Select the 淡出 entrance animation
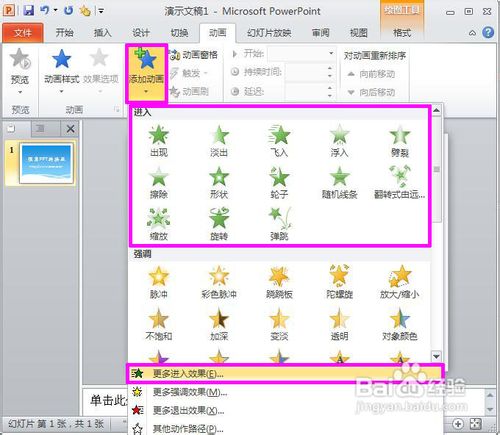 pos(219,141)
